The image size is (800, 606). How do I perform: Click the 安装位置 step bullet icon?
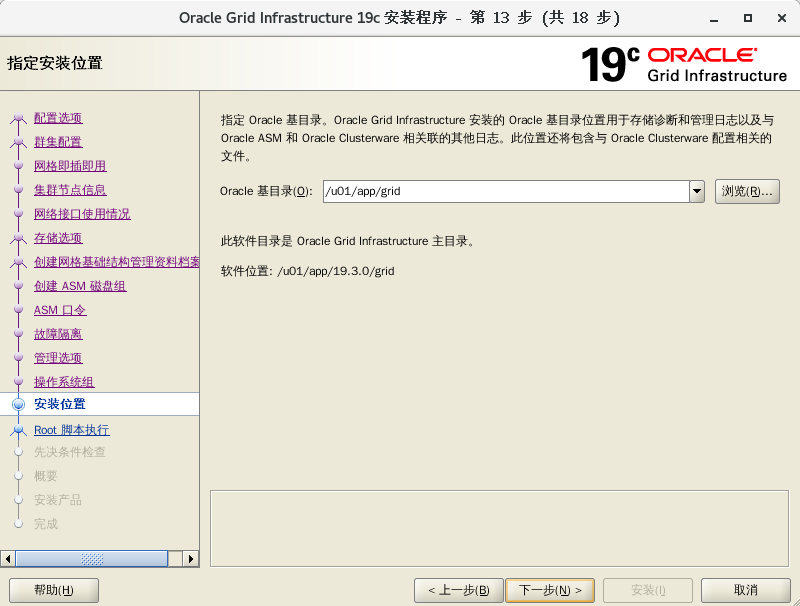18,404
